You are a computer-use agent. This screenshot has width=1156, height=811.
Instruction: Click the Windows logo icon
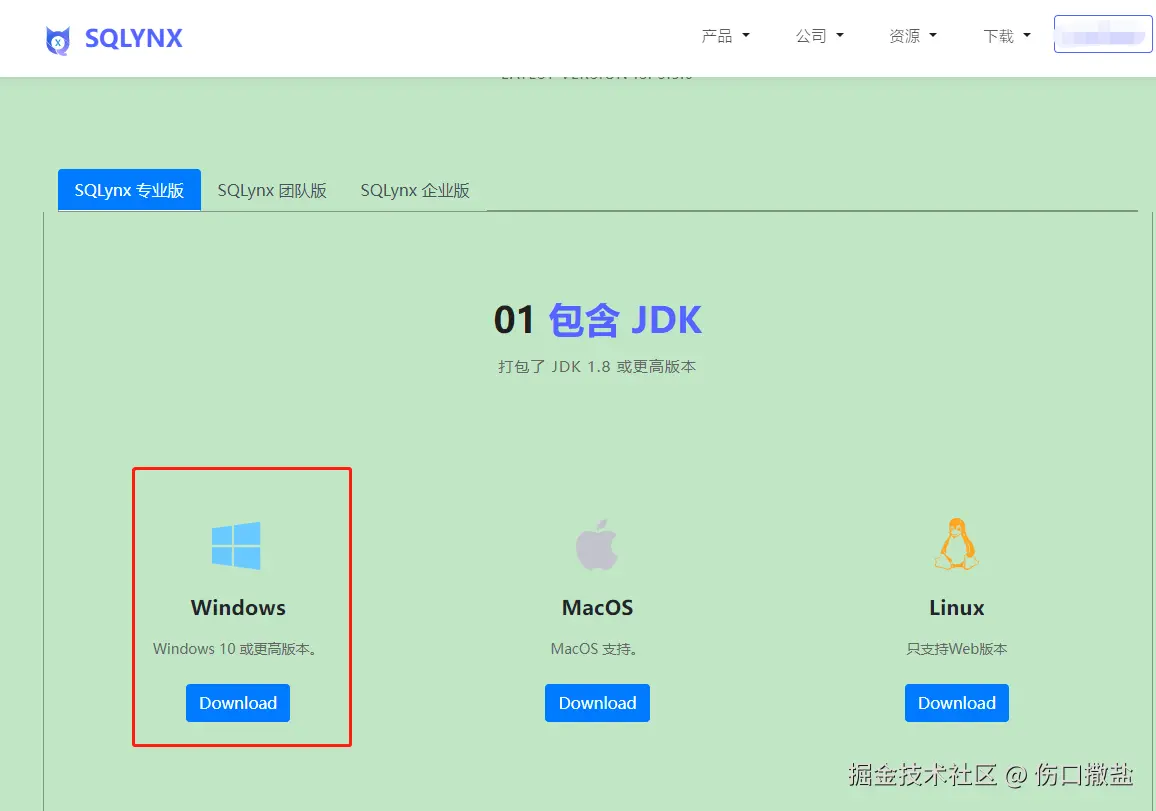pos(236,546)
